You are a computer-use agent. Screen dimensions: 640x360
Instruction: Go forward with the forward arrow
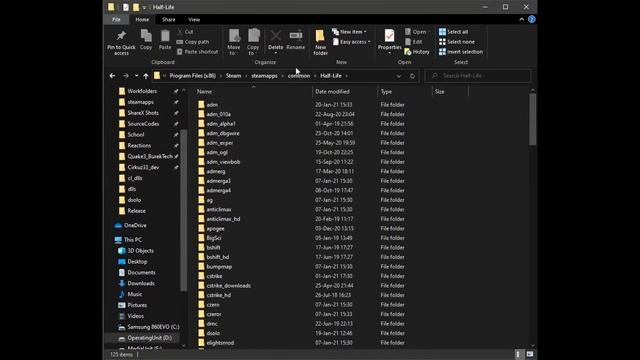pos(126,76)
